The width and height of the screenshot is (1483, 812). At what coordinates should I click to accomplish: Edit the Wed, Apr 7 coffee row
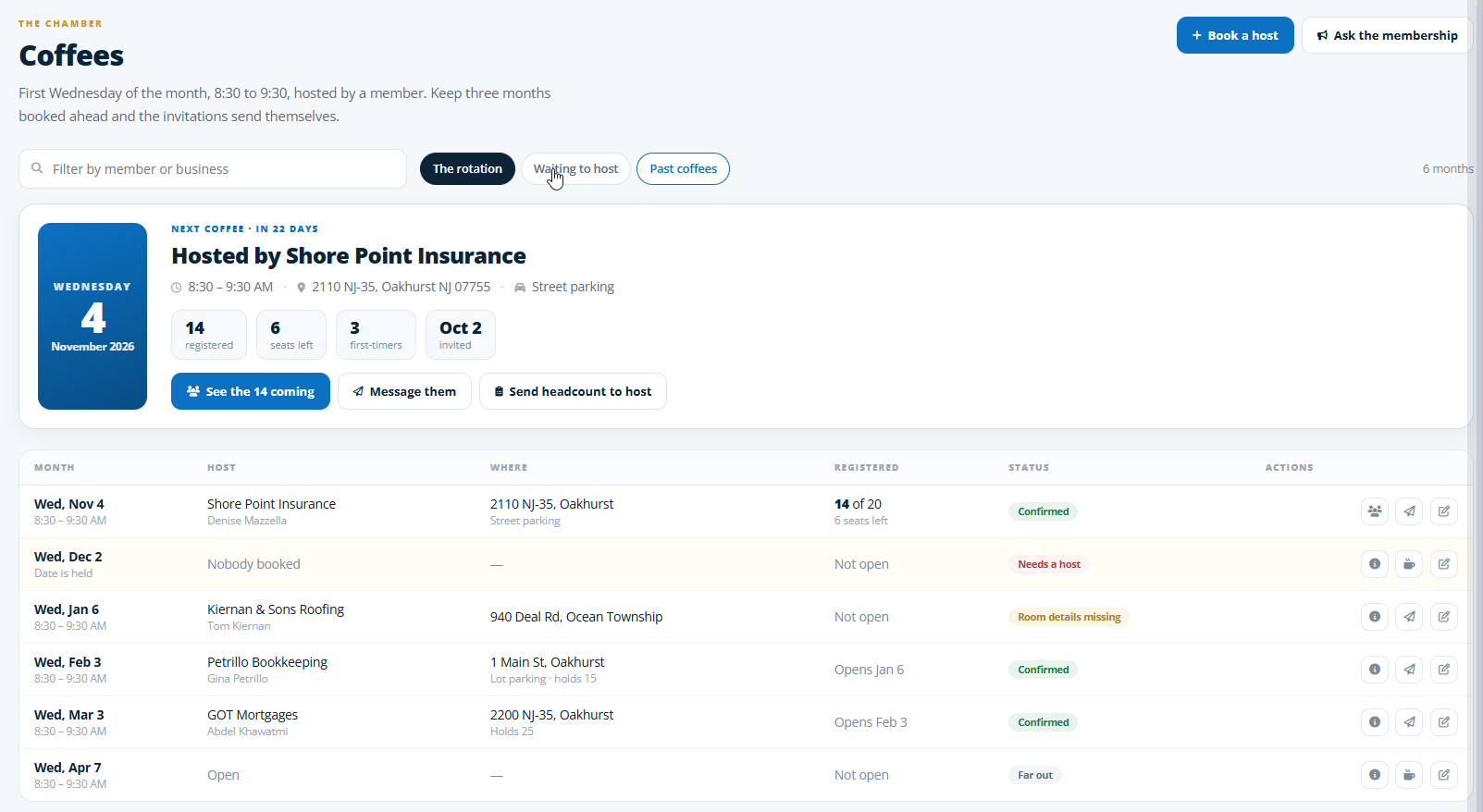[1444, 775]
